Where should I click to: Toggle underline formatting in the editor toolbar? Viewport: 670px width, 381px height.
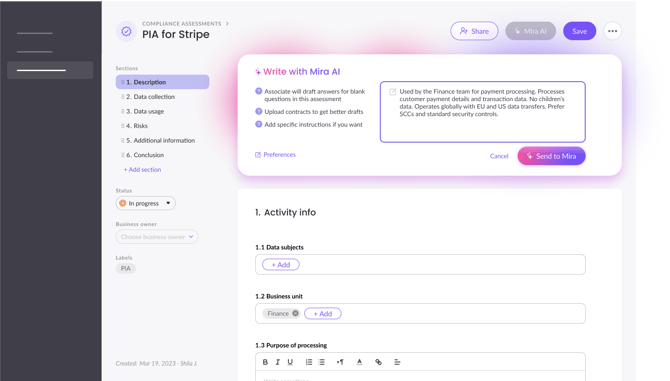pos(290,362)
